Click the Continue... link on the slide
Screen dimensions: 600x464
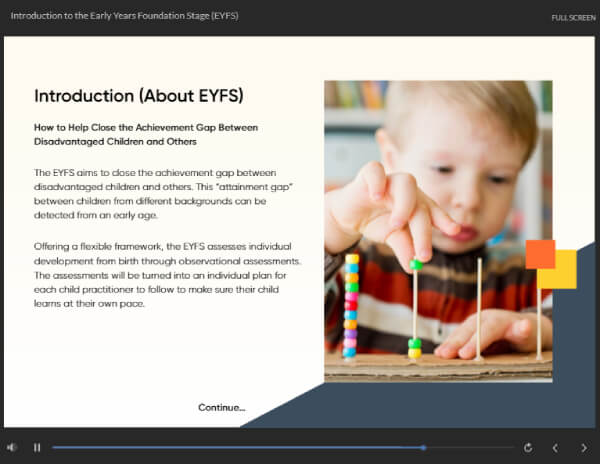coord(222,407)
